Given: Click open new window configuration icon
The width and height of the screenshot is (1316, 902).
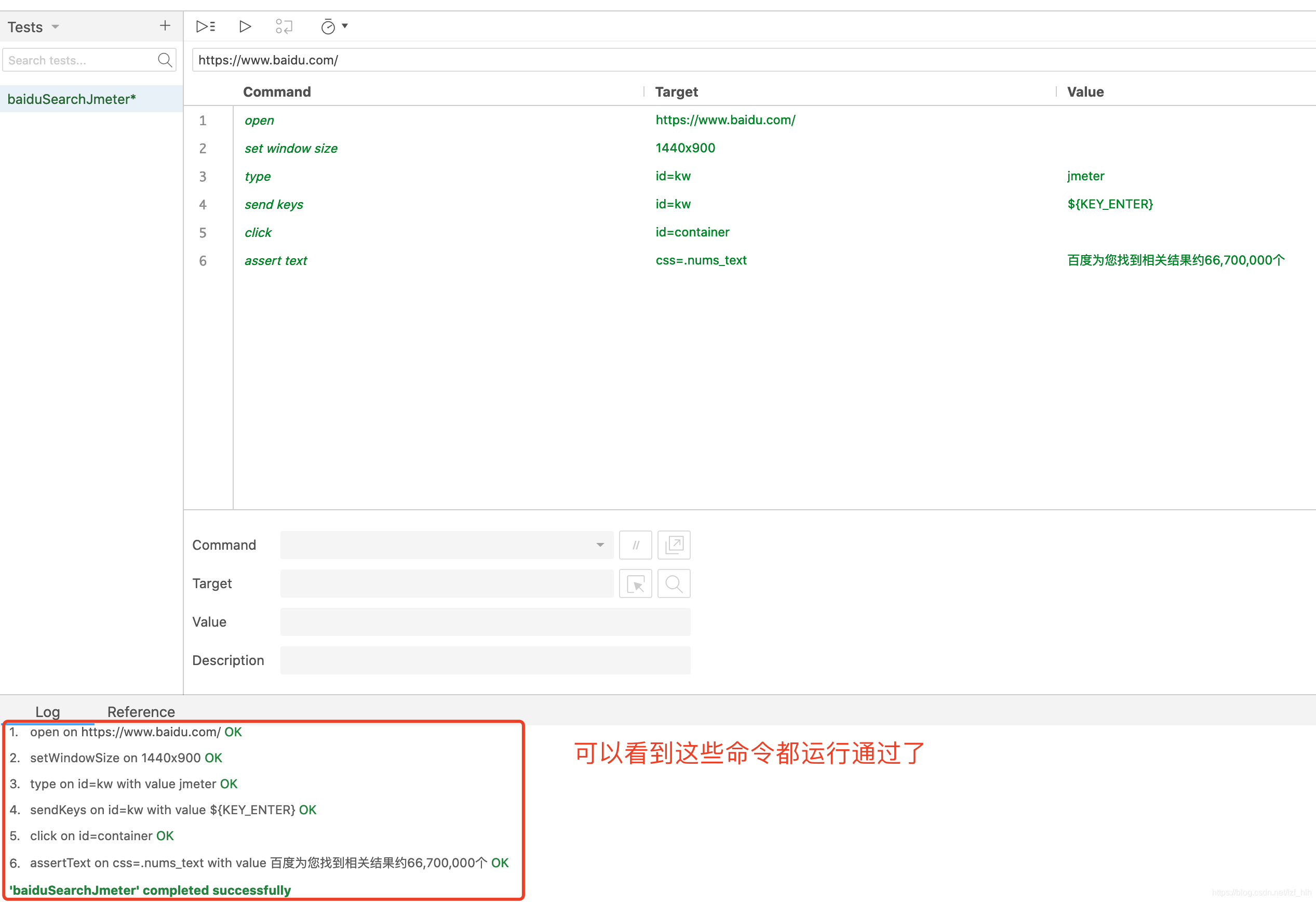Looking at the screenshot, I should tap(674, 545).
